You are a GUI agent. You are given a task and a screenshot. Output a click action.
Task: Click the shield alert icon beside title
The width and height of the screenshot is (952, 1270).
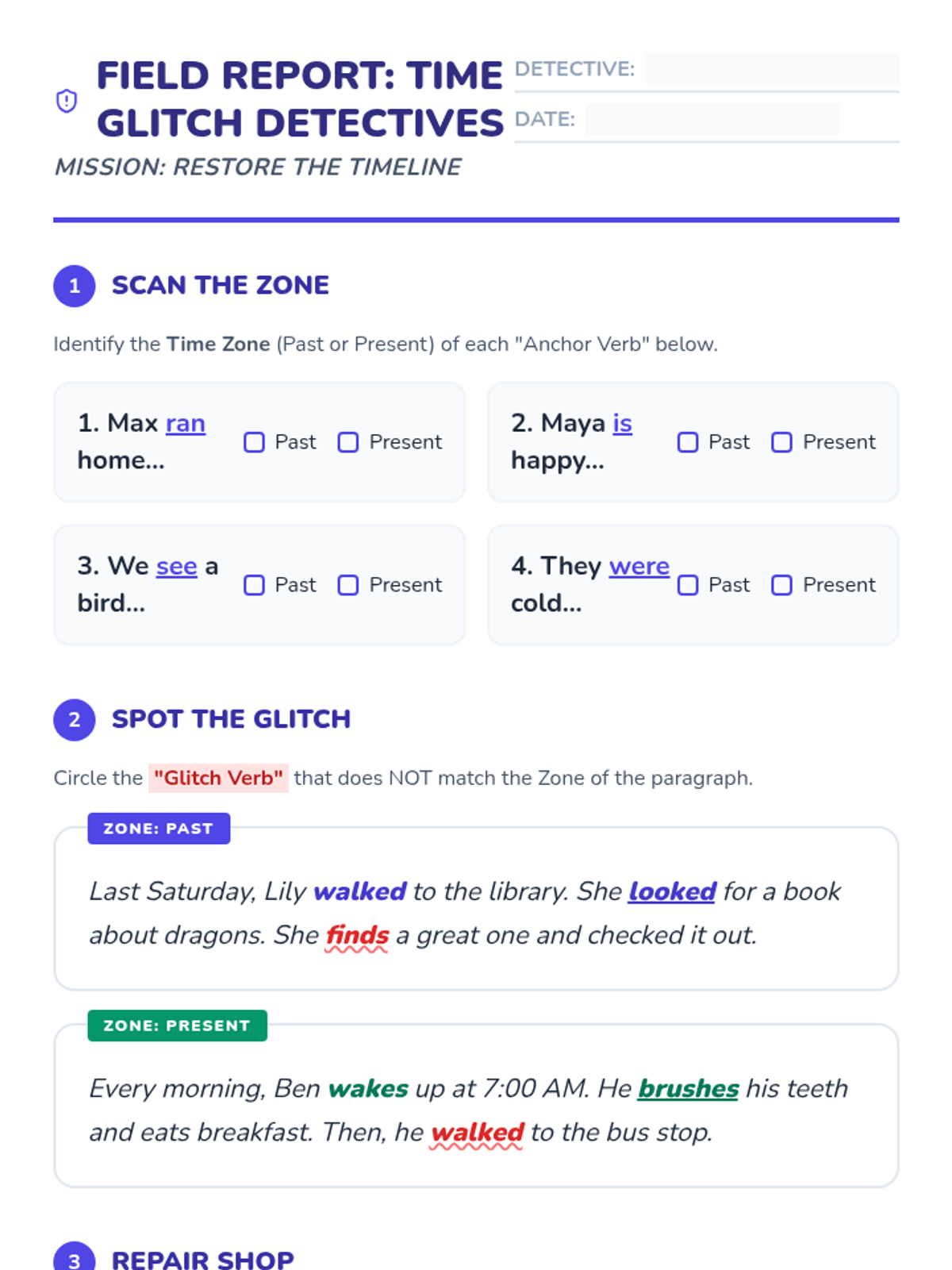click(67, 101)
